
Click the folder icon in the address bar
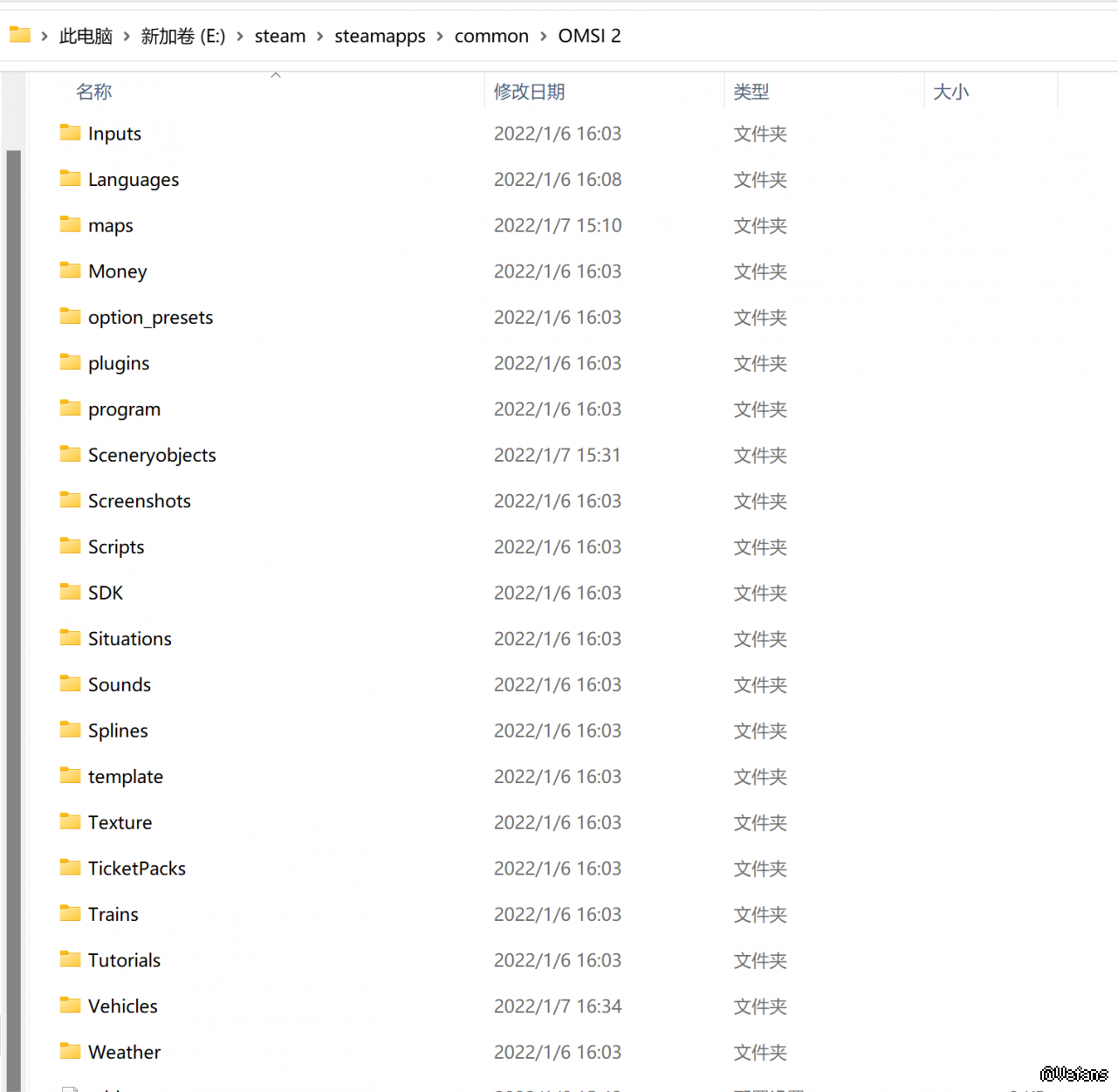(x=19, y=35)
